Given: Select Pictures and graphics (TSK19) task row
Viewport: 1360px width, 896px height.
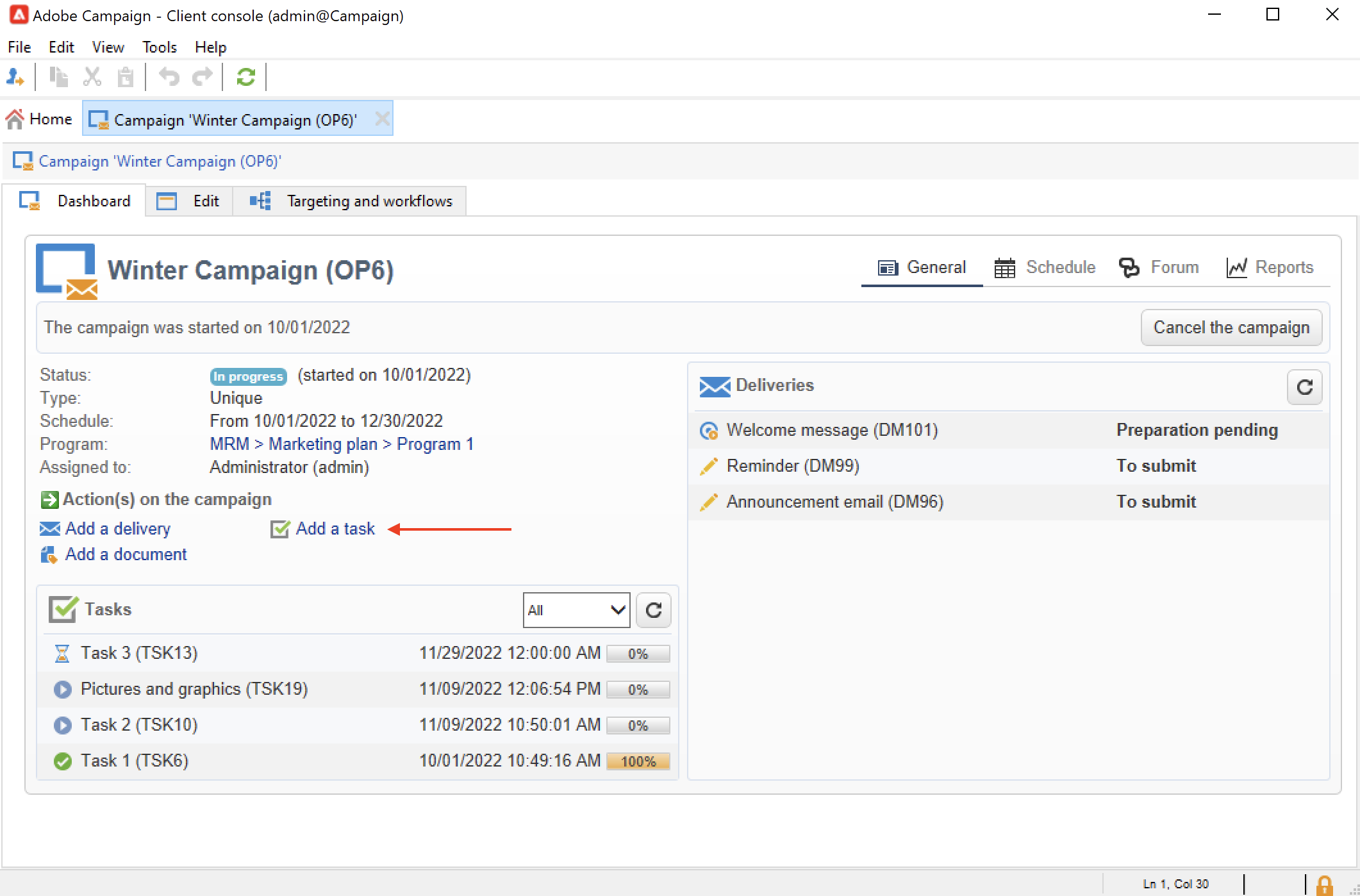Looking at the screenshot, I should (x=194, y=689).
